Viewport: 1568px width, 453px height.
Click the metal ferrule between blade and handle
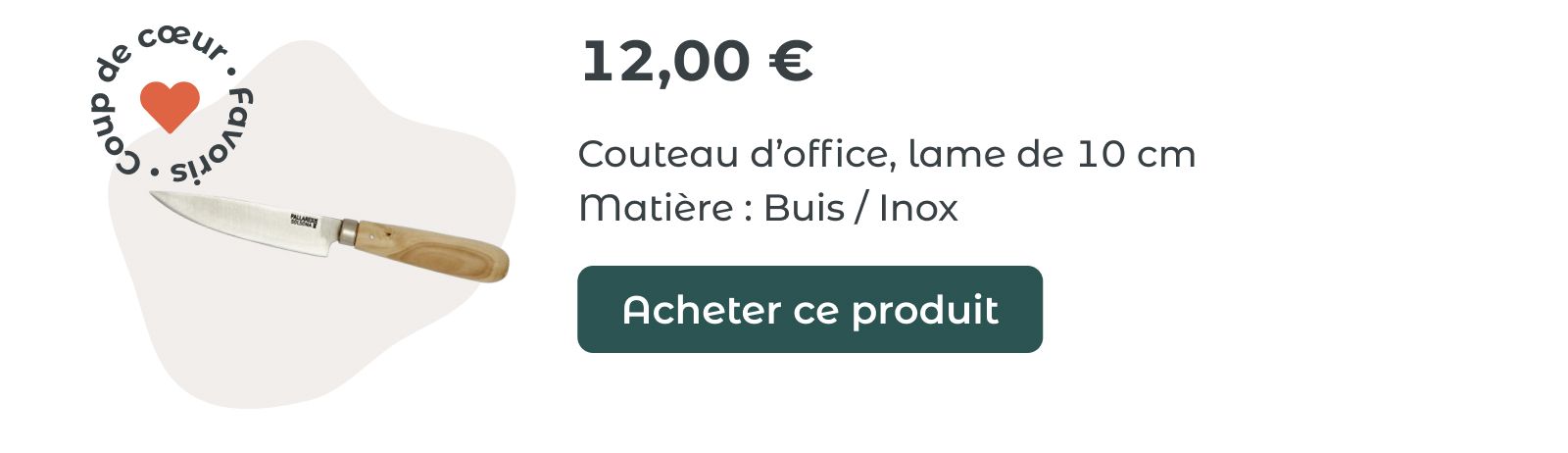pos(345,231)
